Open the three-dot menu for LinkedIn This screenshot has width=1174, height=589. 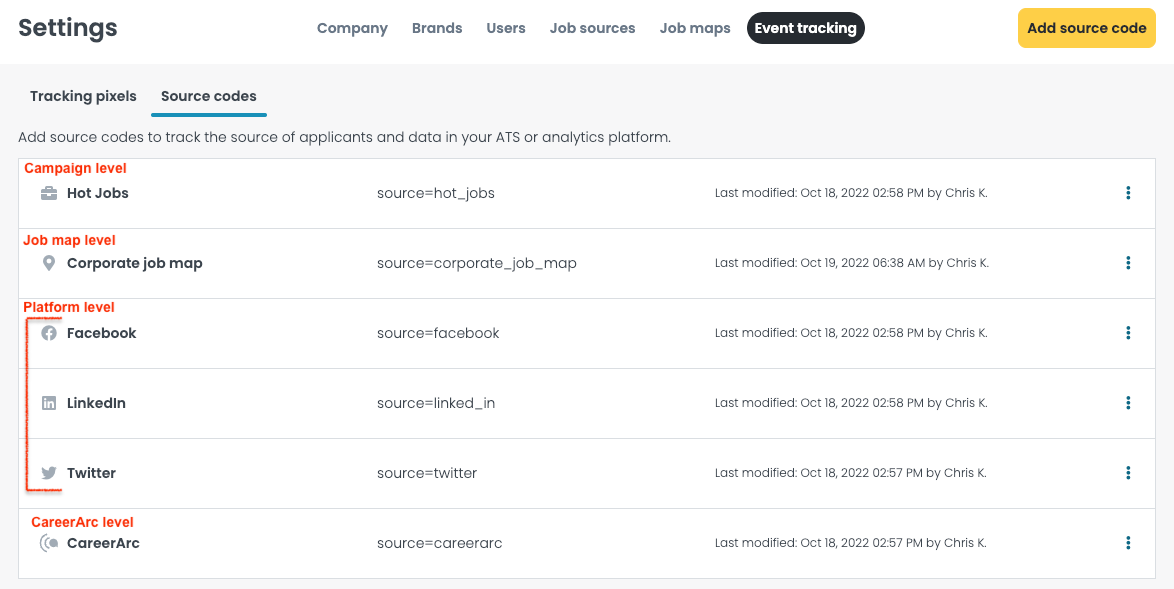[1128, 403]
